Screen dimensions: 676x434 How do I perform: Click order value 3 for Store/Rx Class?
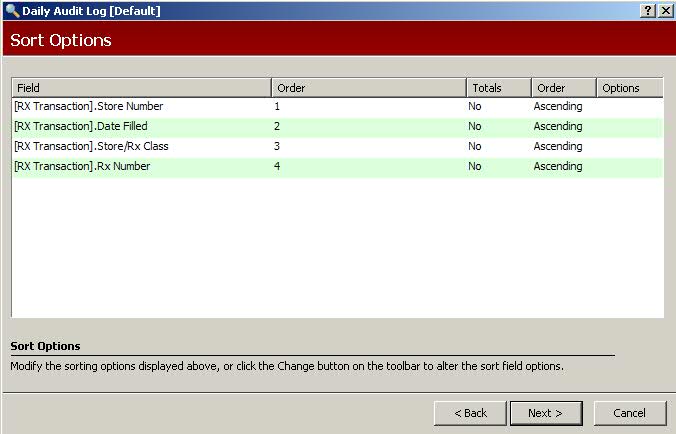pos(277,147)
